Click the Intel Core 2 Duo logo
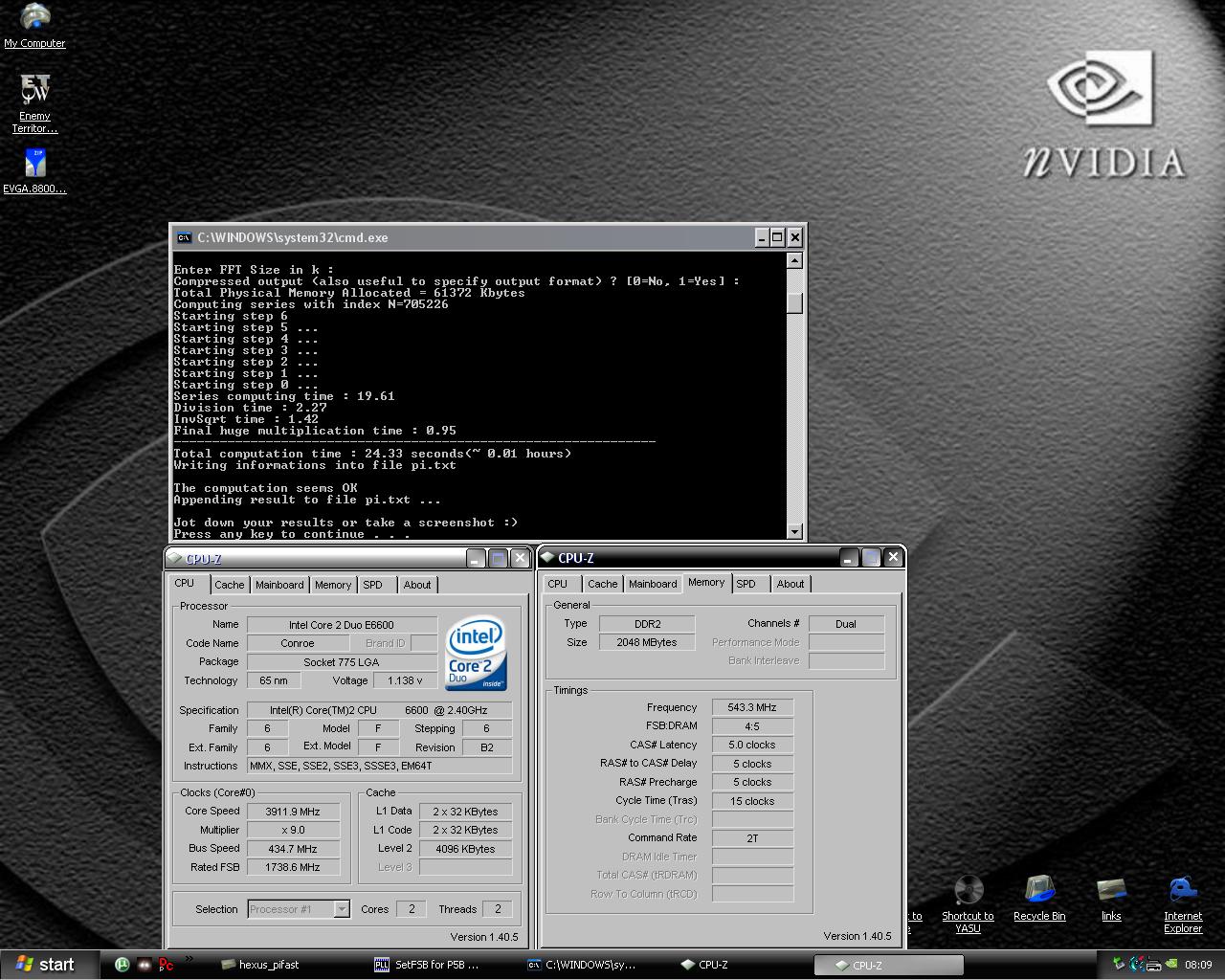 pyautogui.click(x=476, y=653)
